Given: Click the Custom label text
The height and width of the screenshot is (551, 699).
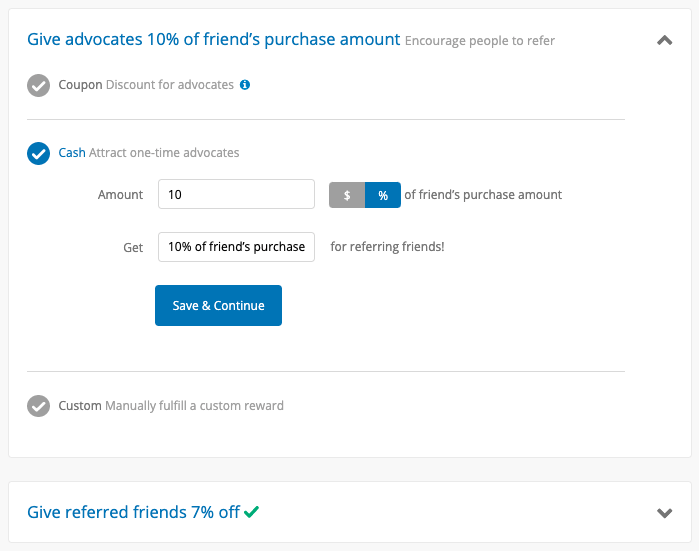Looking at the screenshot, I should [x=80, y=406].
